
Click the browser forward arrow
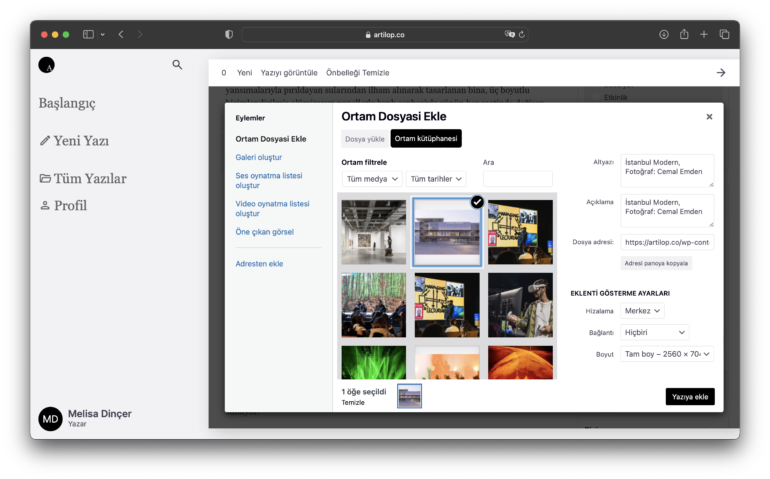tap(140, 34)
